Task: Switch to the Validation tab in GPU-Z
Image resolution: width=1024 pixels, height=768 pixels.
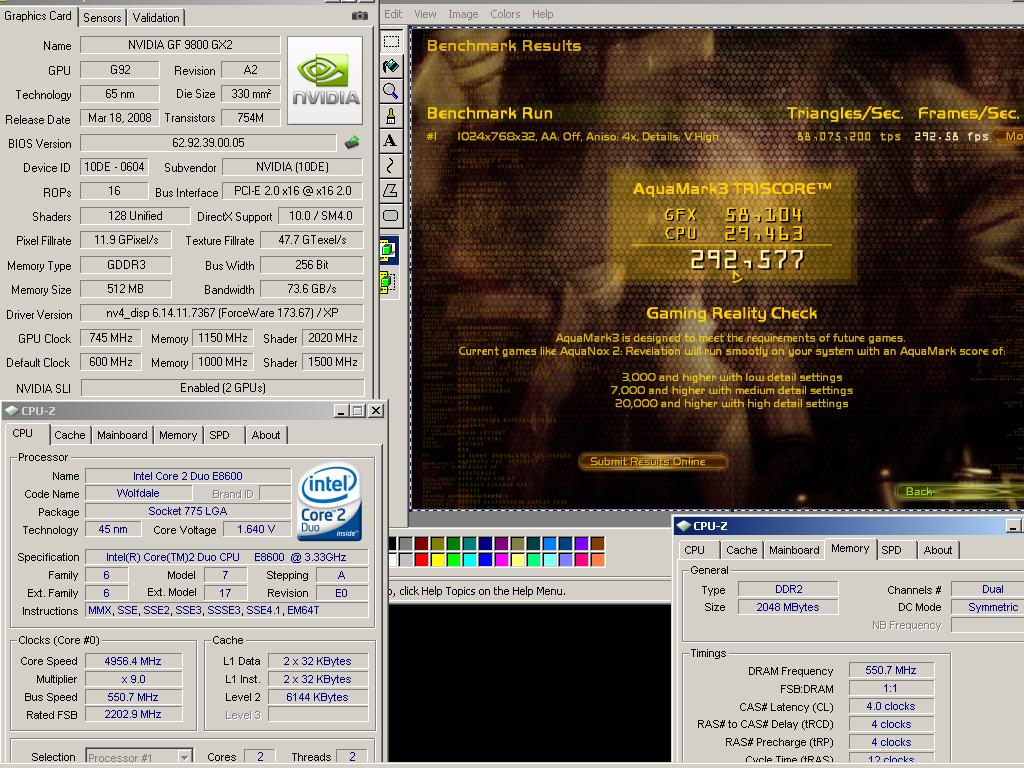Action: [x=155, y=18]
